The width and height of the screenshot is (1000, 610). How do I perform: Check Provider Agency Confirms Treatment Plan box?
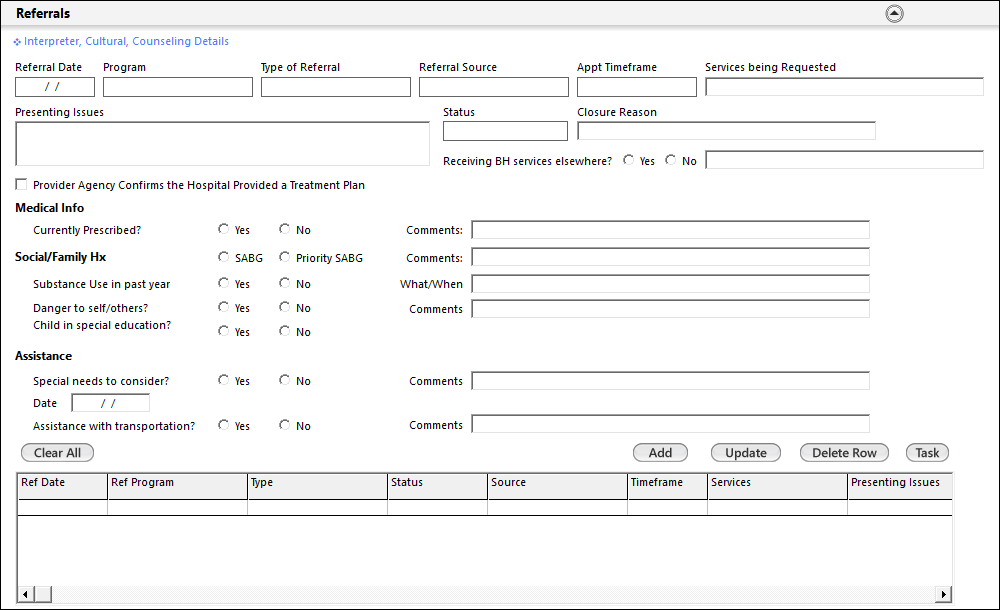pyautogui.click(x=21, y=185)
